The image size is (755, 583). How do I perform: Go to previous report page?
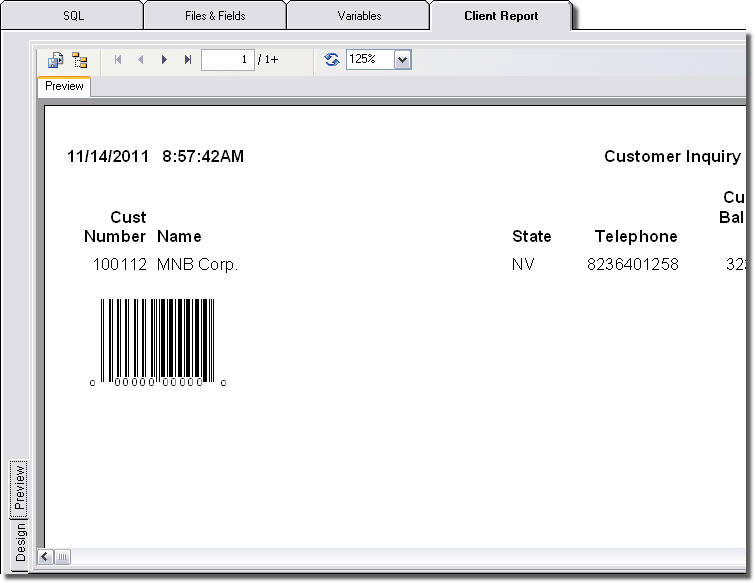pos(141,60)
